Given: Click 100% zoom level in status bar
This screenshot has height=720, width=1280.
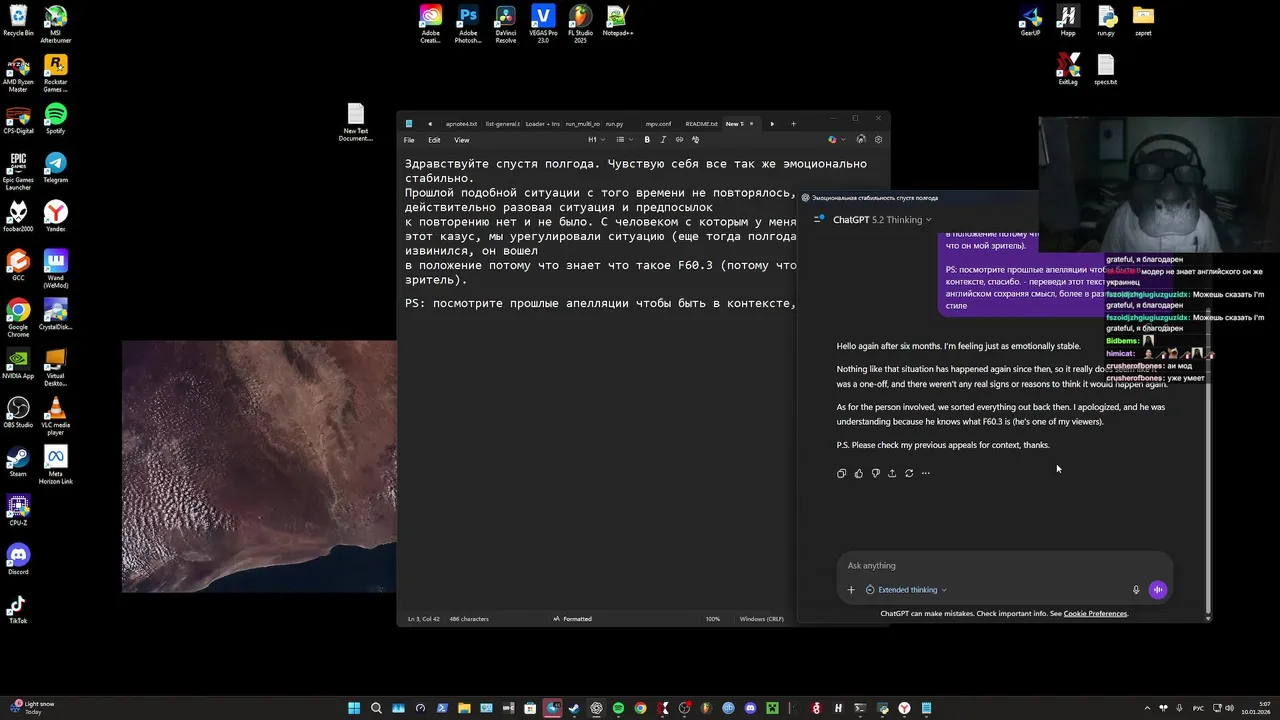Looking at the screenshot, I should [x=713, y=619].
